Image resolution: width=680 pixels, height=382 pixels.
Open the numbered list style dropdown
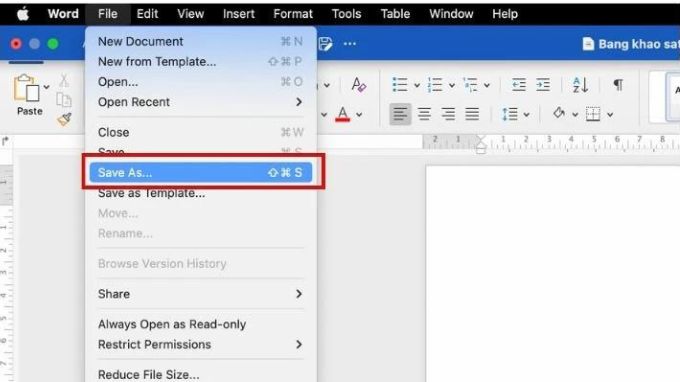tap(451, 85)
